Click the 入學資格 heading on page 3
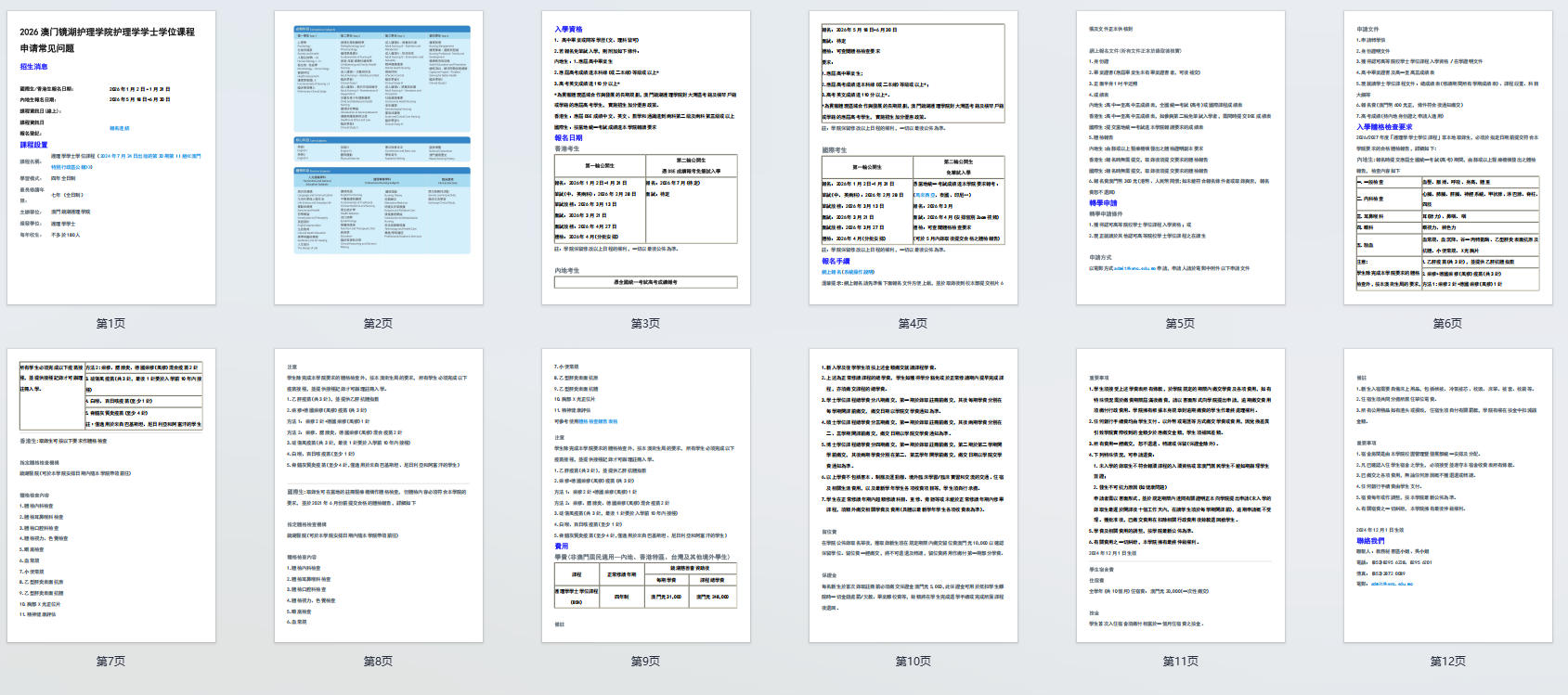Screen dimensions: 1568x695 (568, 30)
